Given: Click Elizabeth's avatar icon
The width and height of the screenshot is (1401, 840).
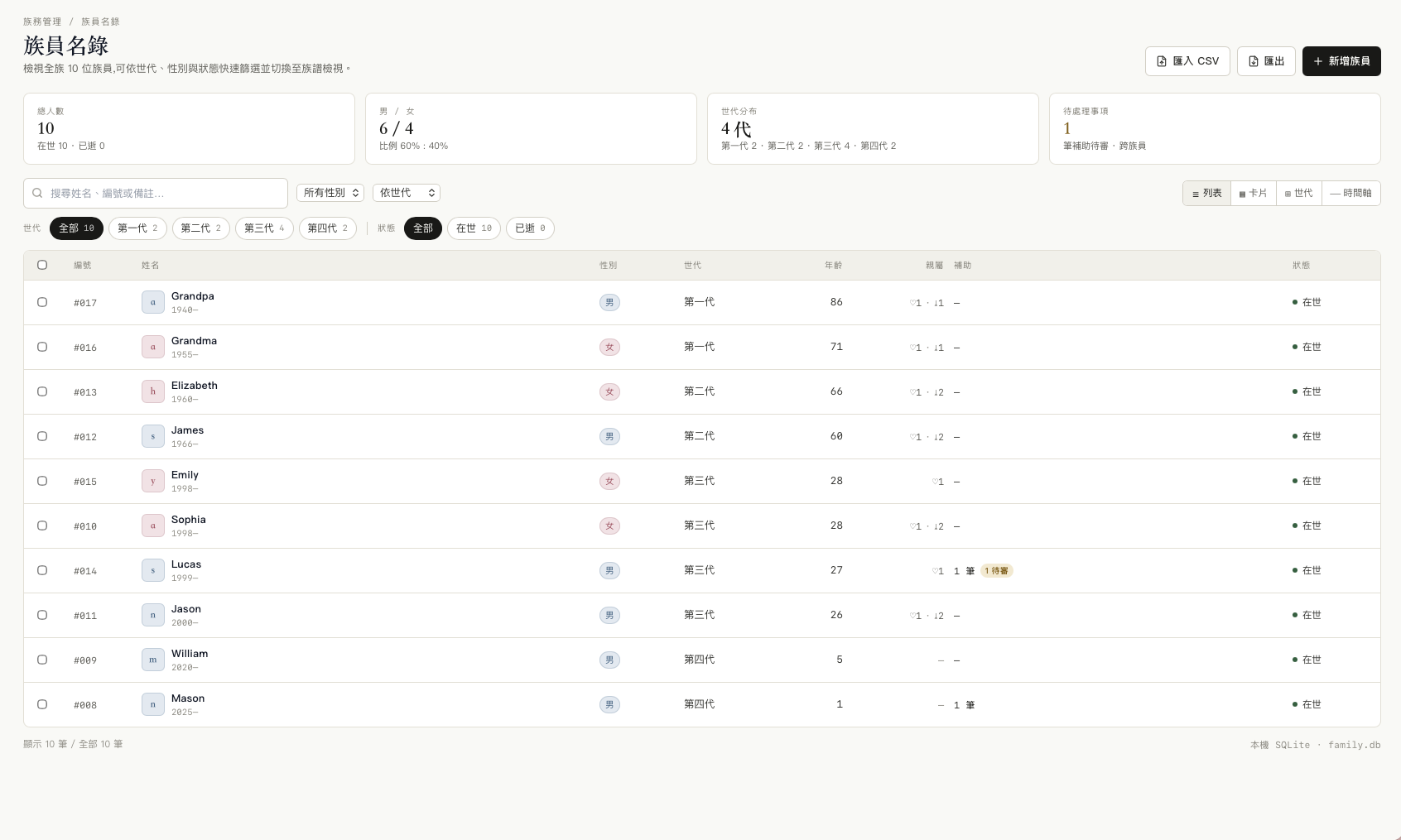Looking at the screenshot, I should pyautogui.click(x=153, y=391).
